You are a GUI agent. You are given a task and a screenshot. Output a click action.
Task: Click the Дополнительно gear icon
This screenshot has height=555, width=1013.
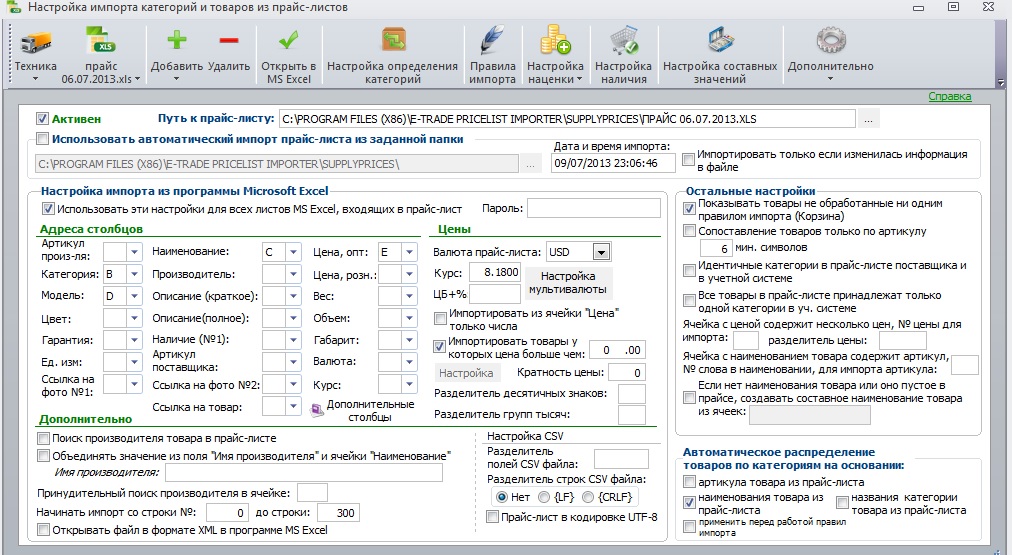coord(830,41)
